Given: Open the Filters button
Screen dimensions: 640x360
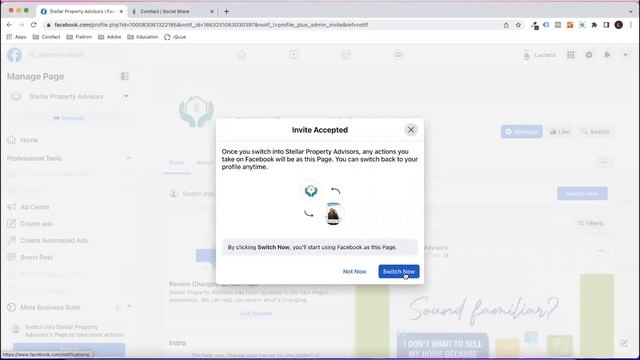Looking at the screenshot, I should click(x=590, y=223).
